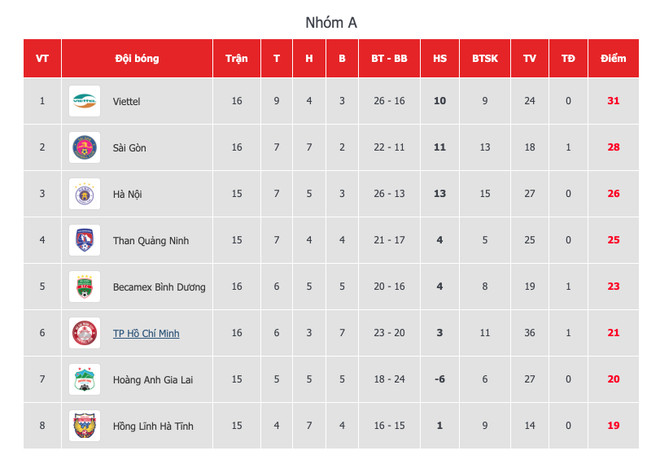The width and height of the screenshot is (660, 473).
Task: Click the Nhóm A table title
Action: [330, 21]
